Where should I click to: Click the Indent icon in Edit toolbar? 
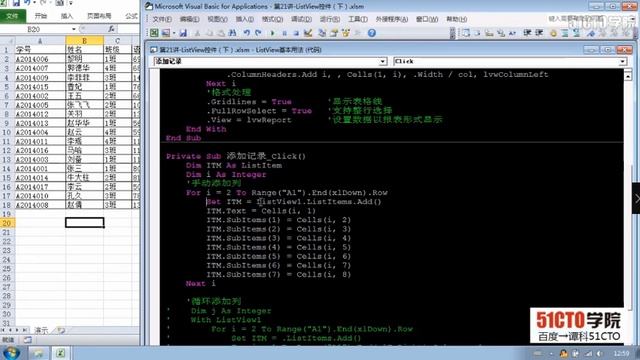tap(527, 33)
